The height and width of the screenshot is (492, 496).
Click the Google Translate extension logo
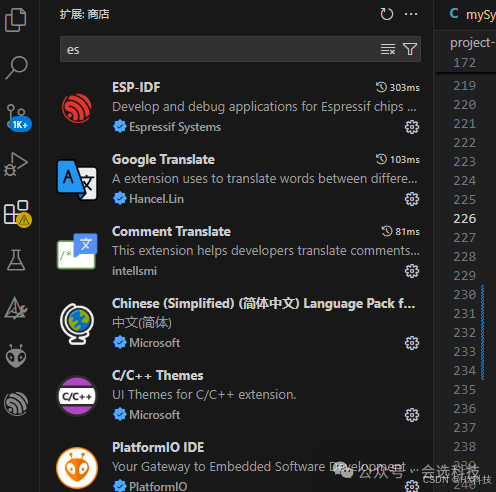click(x=77, y=180)
